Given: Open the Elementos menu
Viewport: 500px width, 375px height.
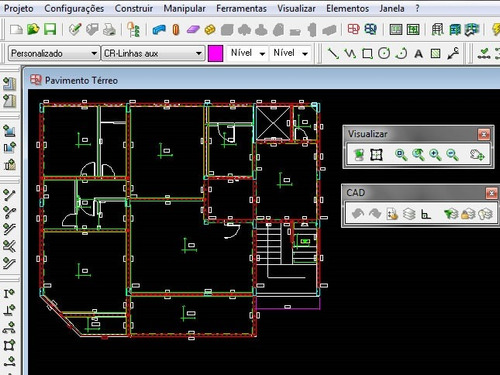Looking at the screenshot, I should [347, 8].
